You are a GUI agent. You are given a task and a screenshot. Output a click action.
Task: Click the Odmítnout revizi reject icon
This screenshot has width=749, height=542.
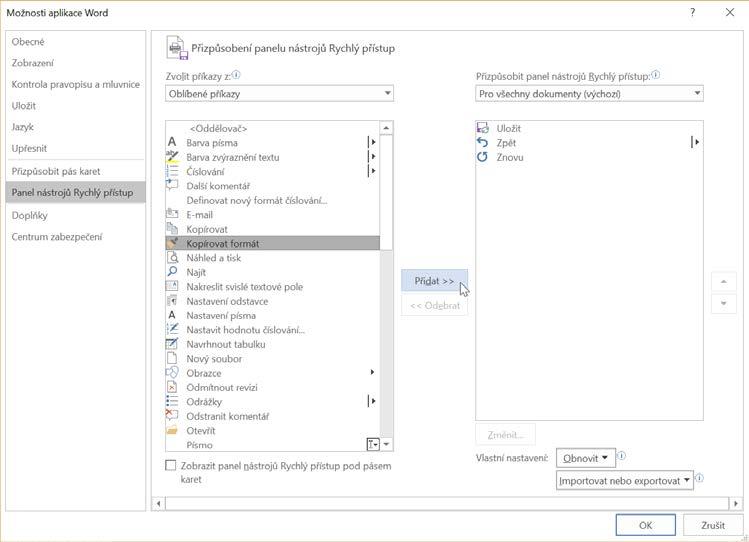[x=172, y=387]
